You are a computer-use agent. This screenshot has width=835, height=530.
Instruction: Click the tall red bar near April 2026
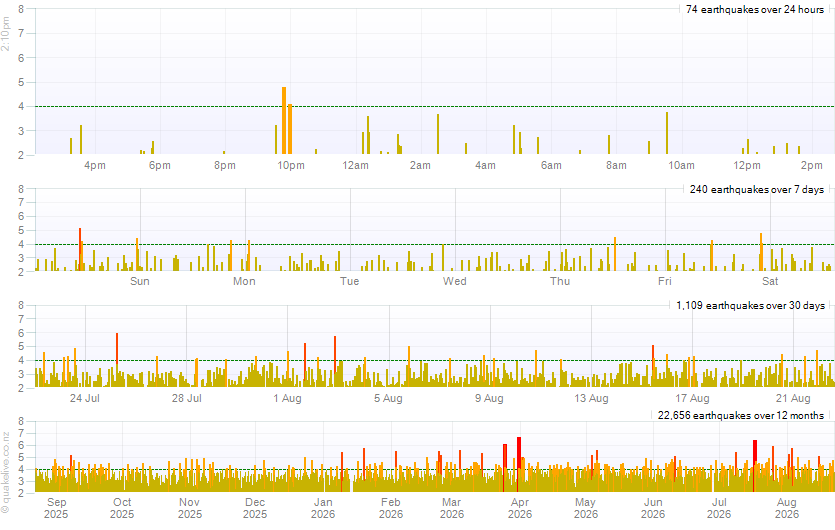click(519, 464)
